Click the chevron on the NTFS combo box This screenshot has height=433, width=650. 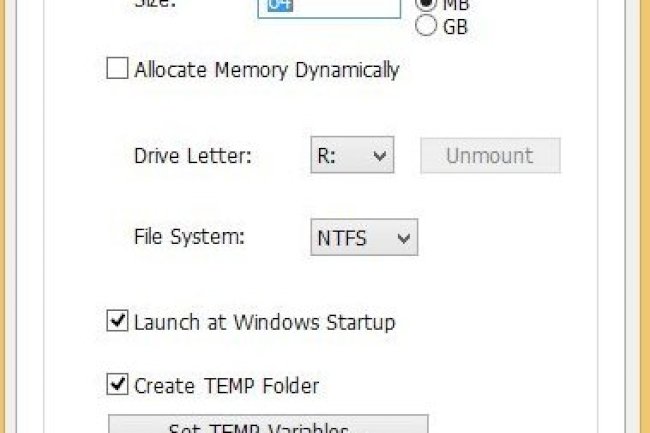tap(403, 238)
